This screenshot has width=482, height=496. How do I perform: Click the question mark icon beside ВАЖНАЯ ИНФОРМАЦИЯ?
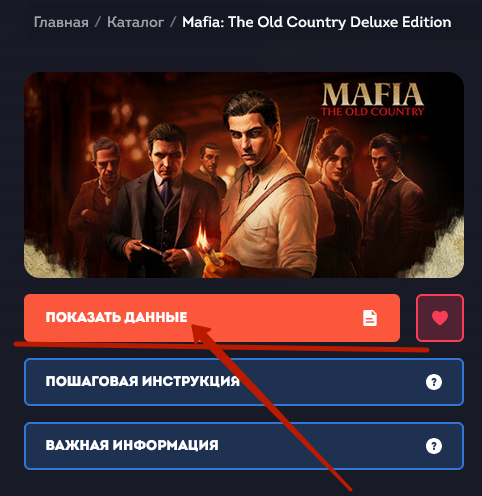point(434,446)
